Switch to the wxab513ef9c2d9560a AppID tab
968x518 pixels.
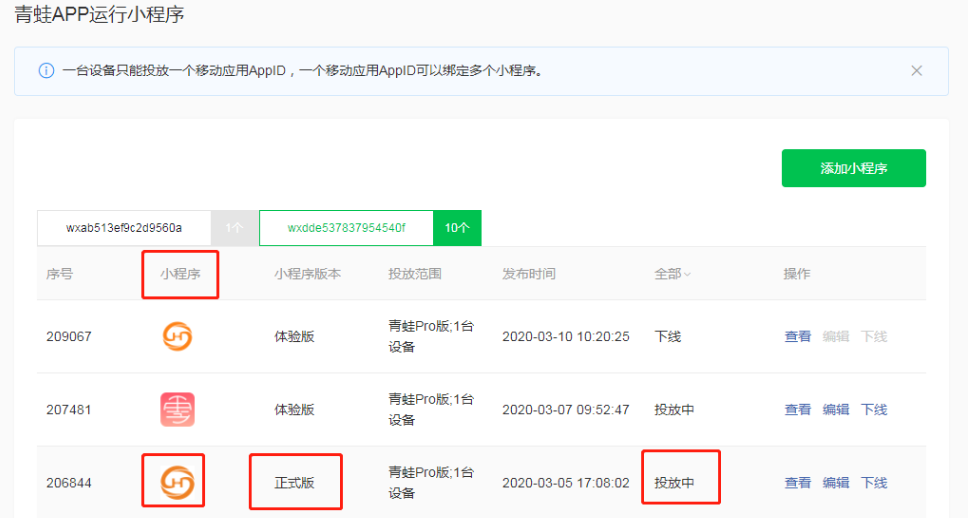[x=124, y=228]
